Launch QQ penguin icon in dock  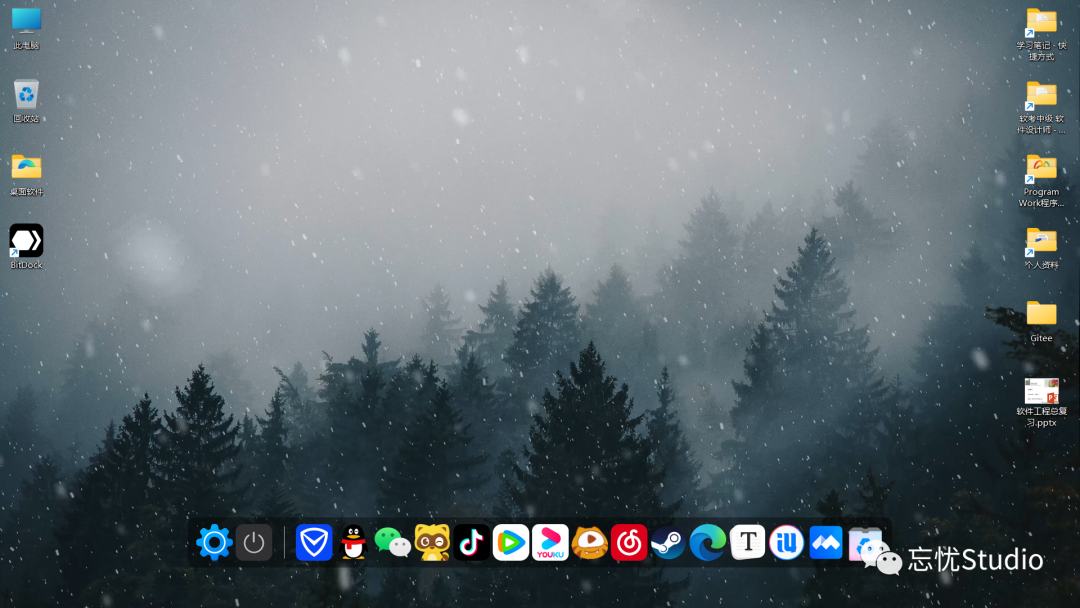point(353,543)
